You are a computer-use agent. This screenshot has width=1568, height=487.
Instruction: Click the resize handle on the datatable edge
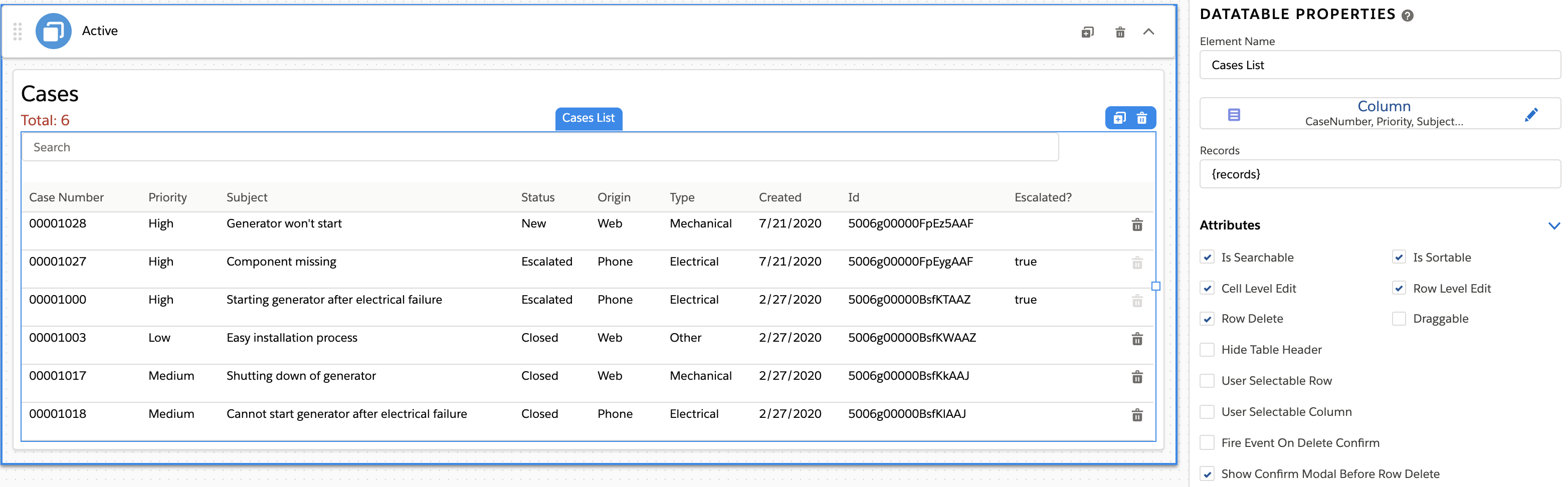tap(1156, 286)
